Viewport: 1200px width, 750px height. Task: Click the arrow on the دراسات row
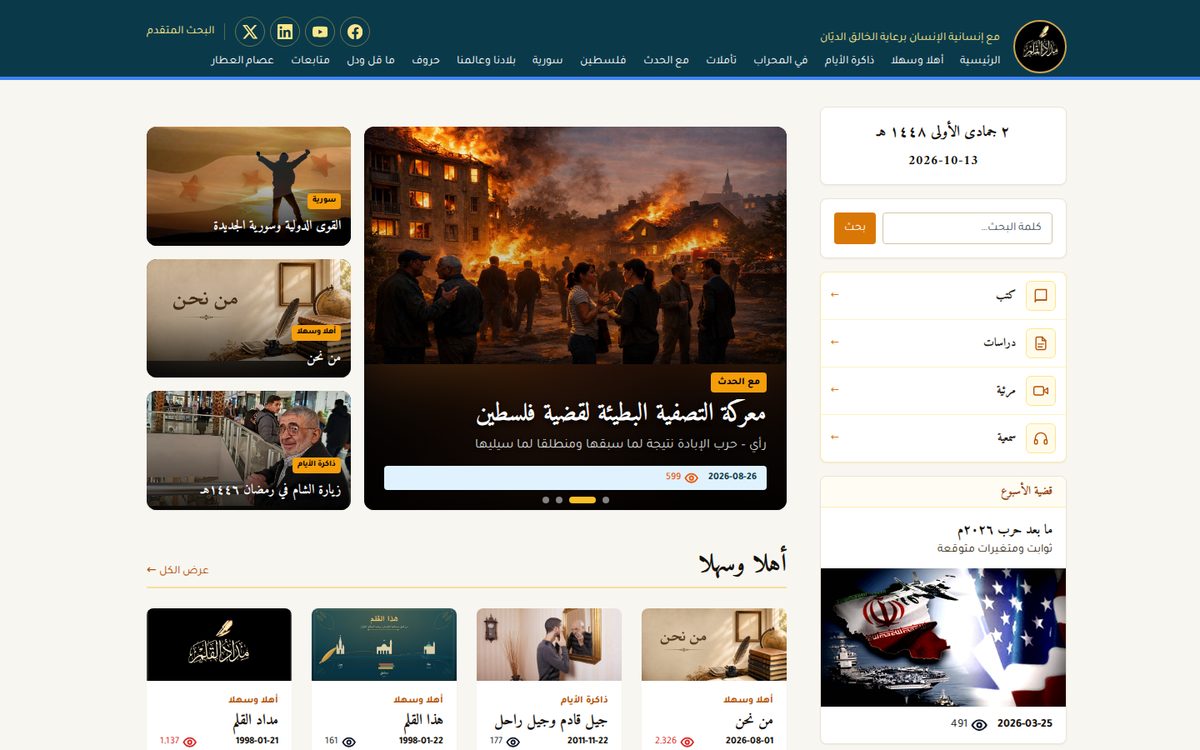(x=835, y=342)
